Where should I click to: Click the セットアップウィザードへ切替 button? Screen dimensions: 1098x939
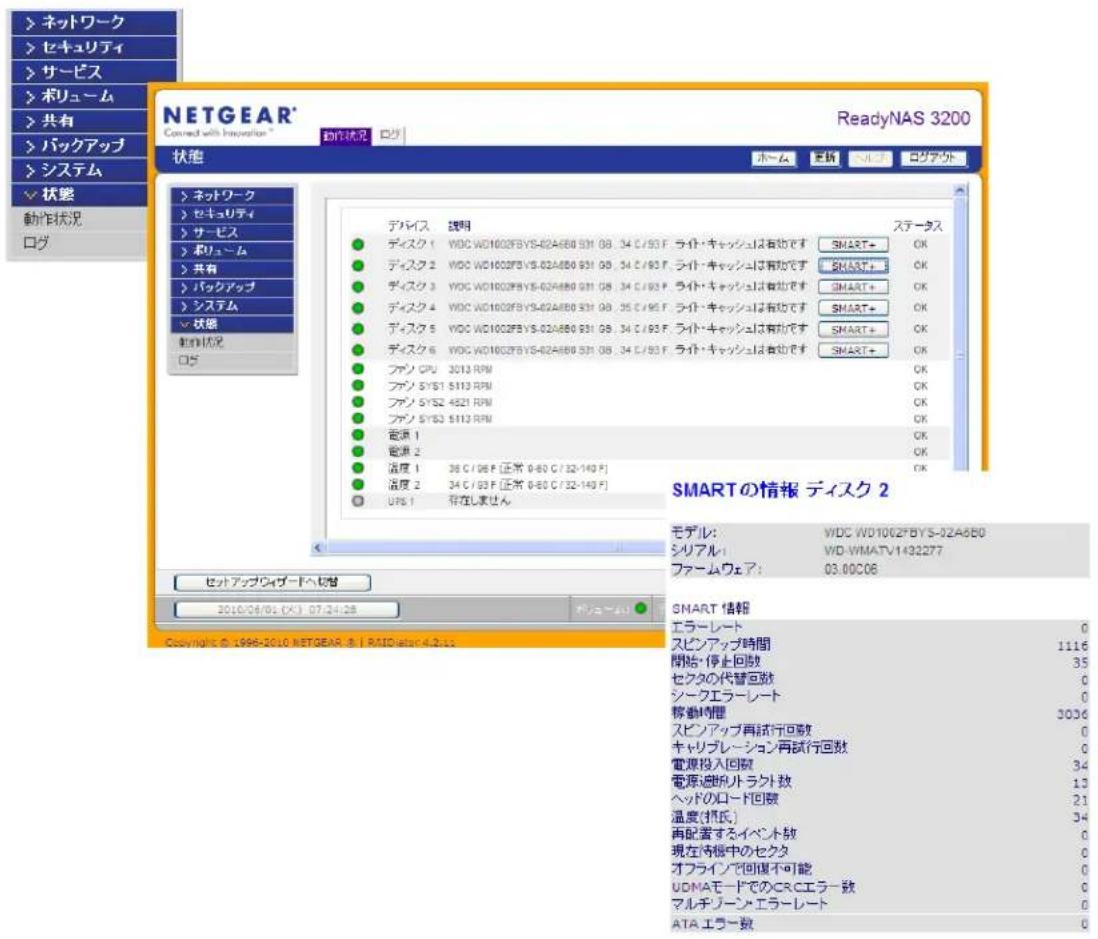pyautogui.click(x=272, y=582)
